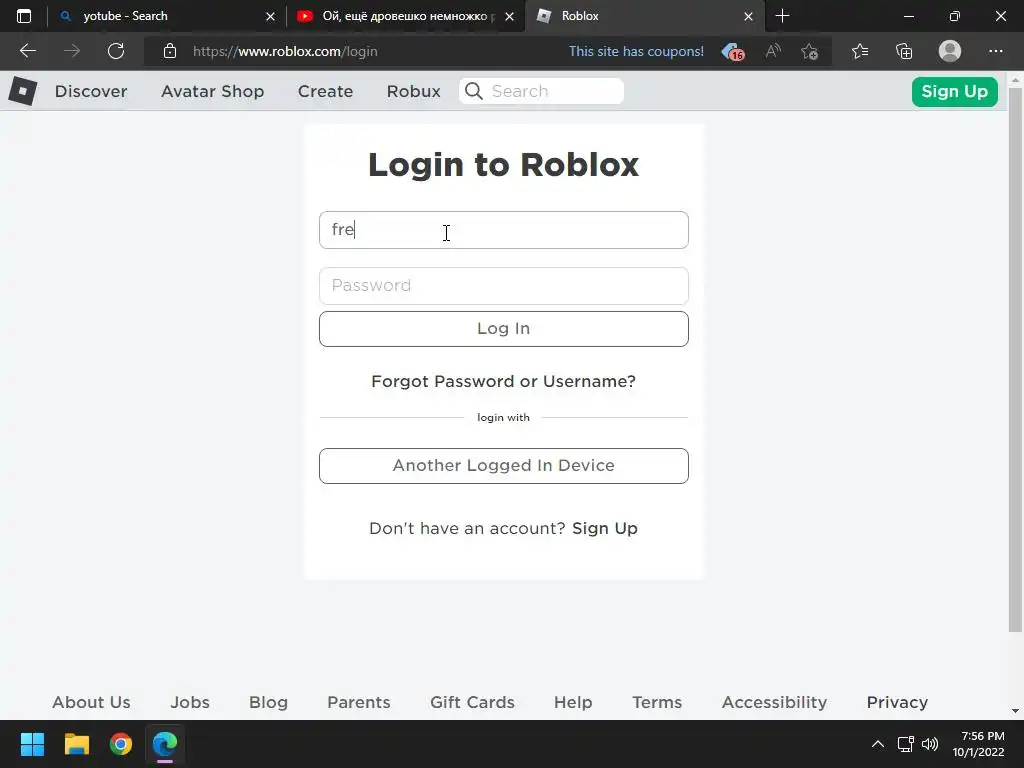Click the Read aloud icon
Image resolution: width=1024 pixels, height=768 pixels.
point(773,51)
